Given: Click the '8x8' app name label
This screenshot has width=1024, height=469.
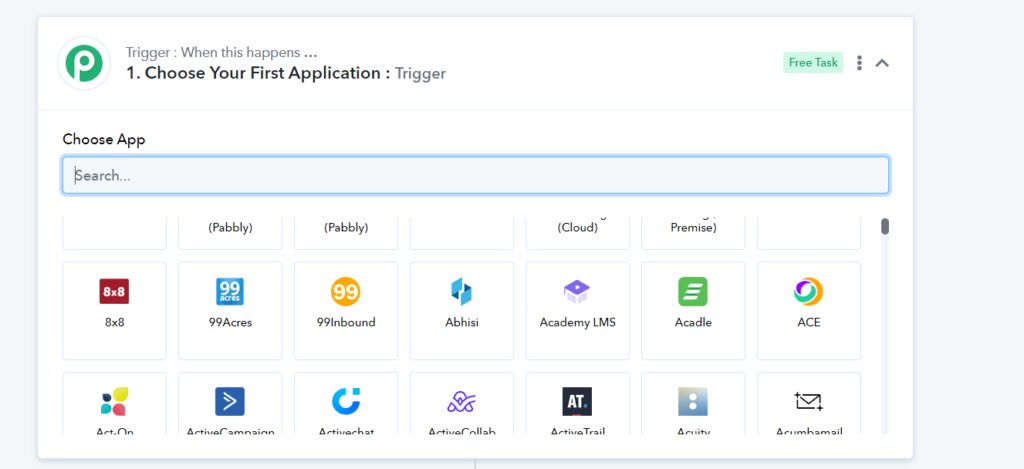Looking at the screenshot, I should tap(114, 323).
